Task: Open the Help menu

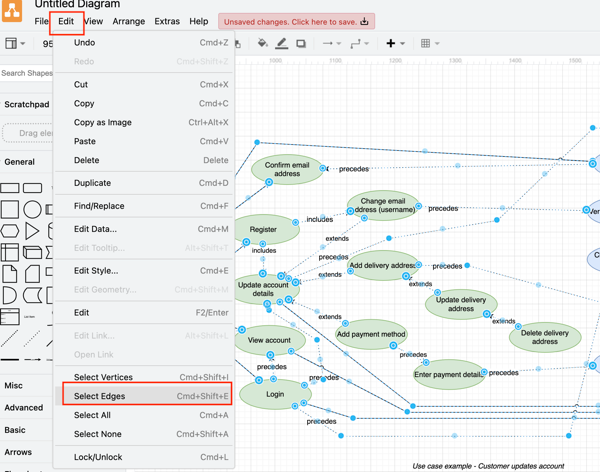Action: tap(199, 21)
